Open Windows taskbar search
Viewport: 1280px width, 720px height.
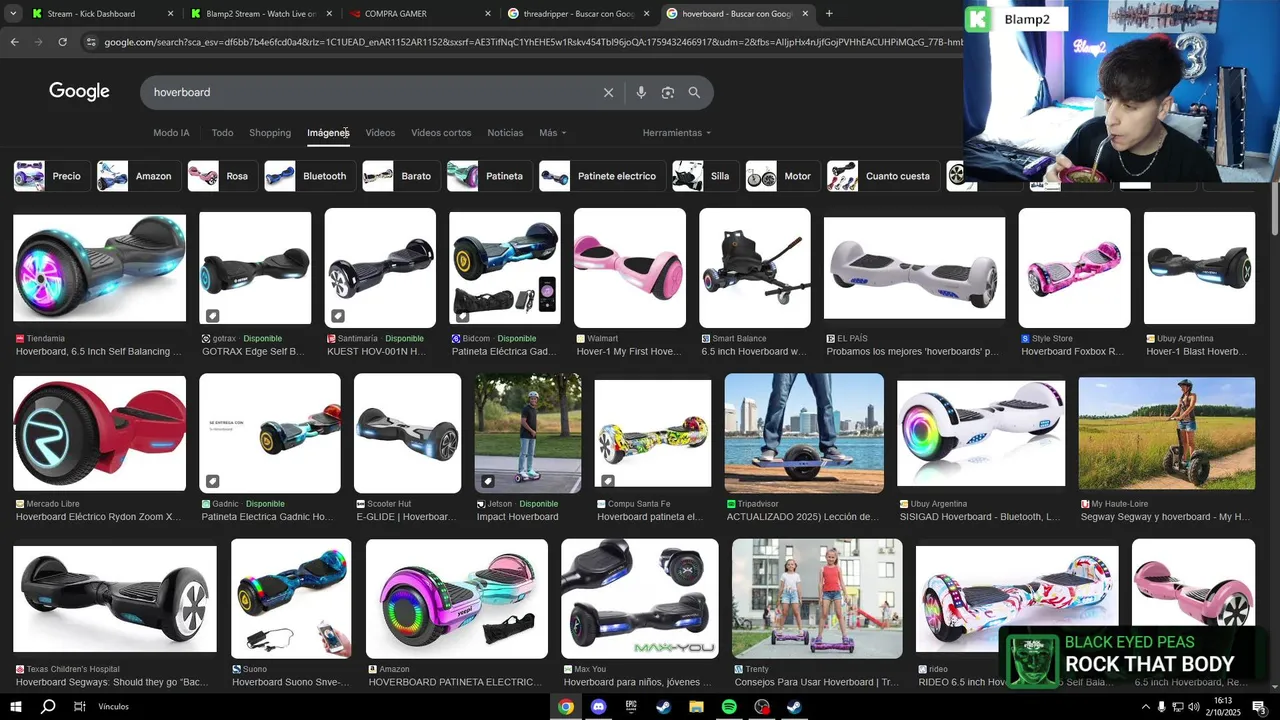[47, 706]
